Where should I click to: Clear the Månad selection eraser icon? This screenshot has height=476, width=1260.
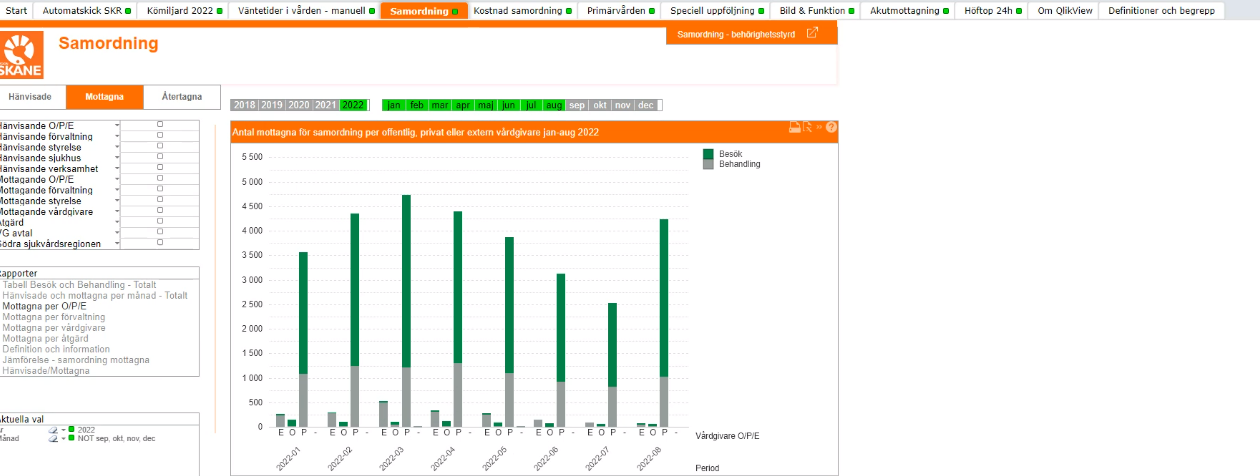tap(53, 438)
